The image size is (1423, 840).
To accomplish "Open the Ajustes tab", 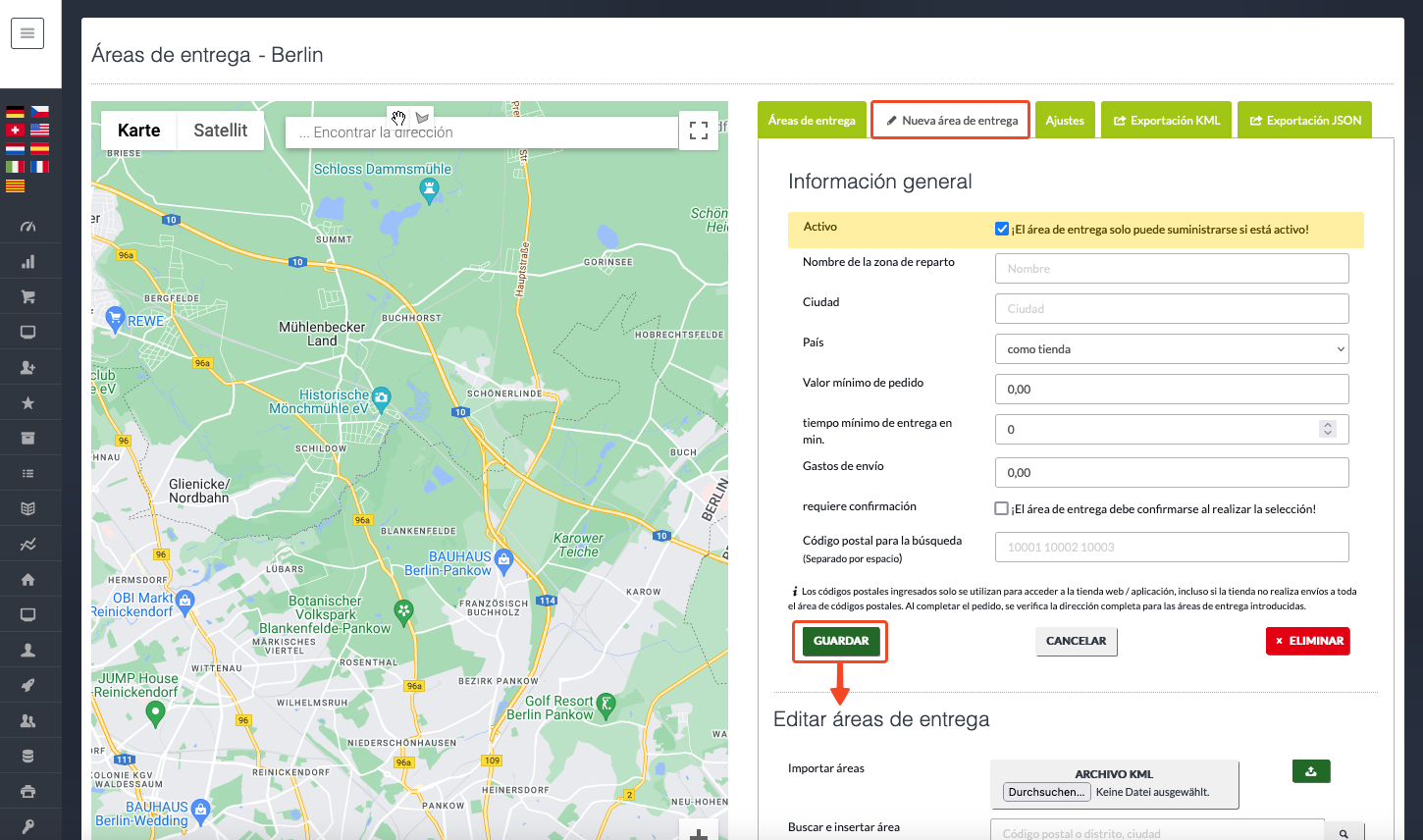I will click(x=1065, y=120).
